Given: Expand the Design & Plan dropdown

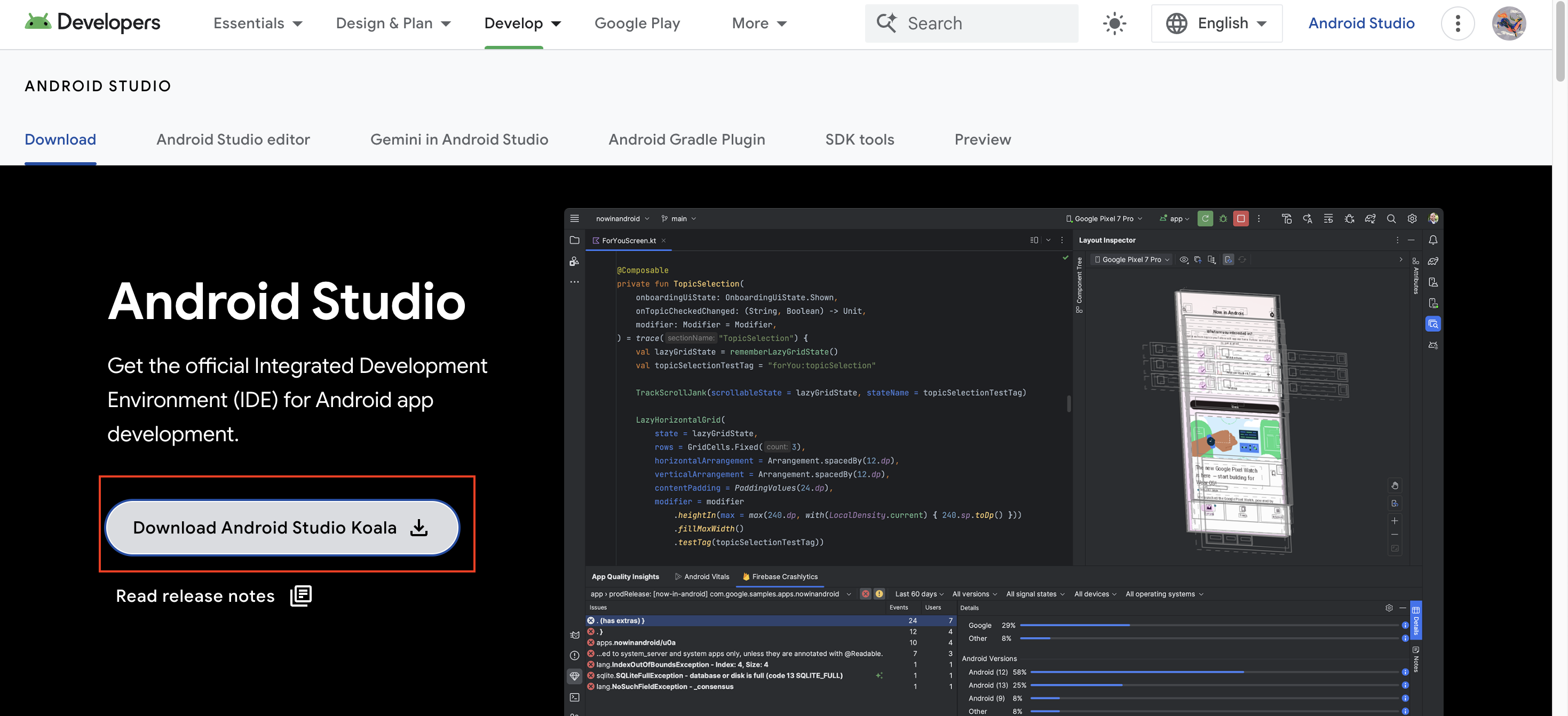Looking at the screenshot, I should click(x=393, y=23).
